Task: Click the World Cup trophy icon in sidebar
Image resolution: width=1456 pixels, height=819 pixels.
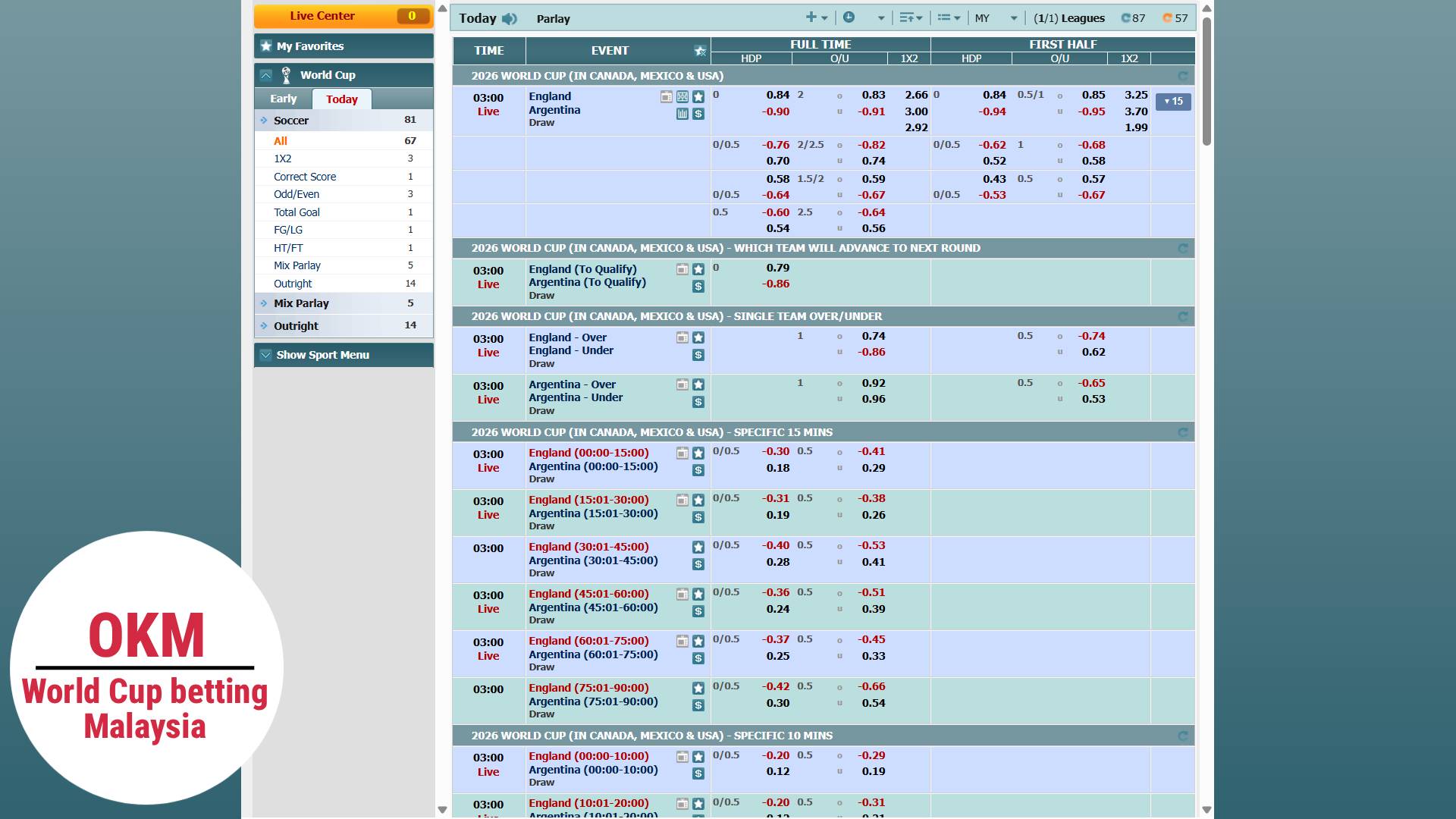Action: point(286,75)
